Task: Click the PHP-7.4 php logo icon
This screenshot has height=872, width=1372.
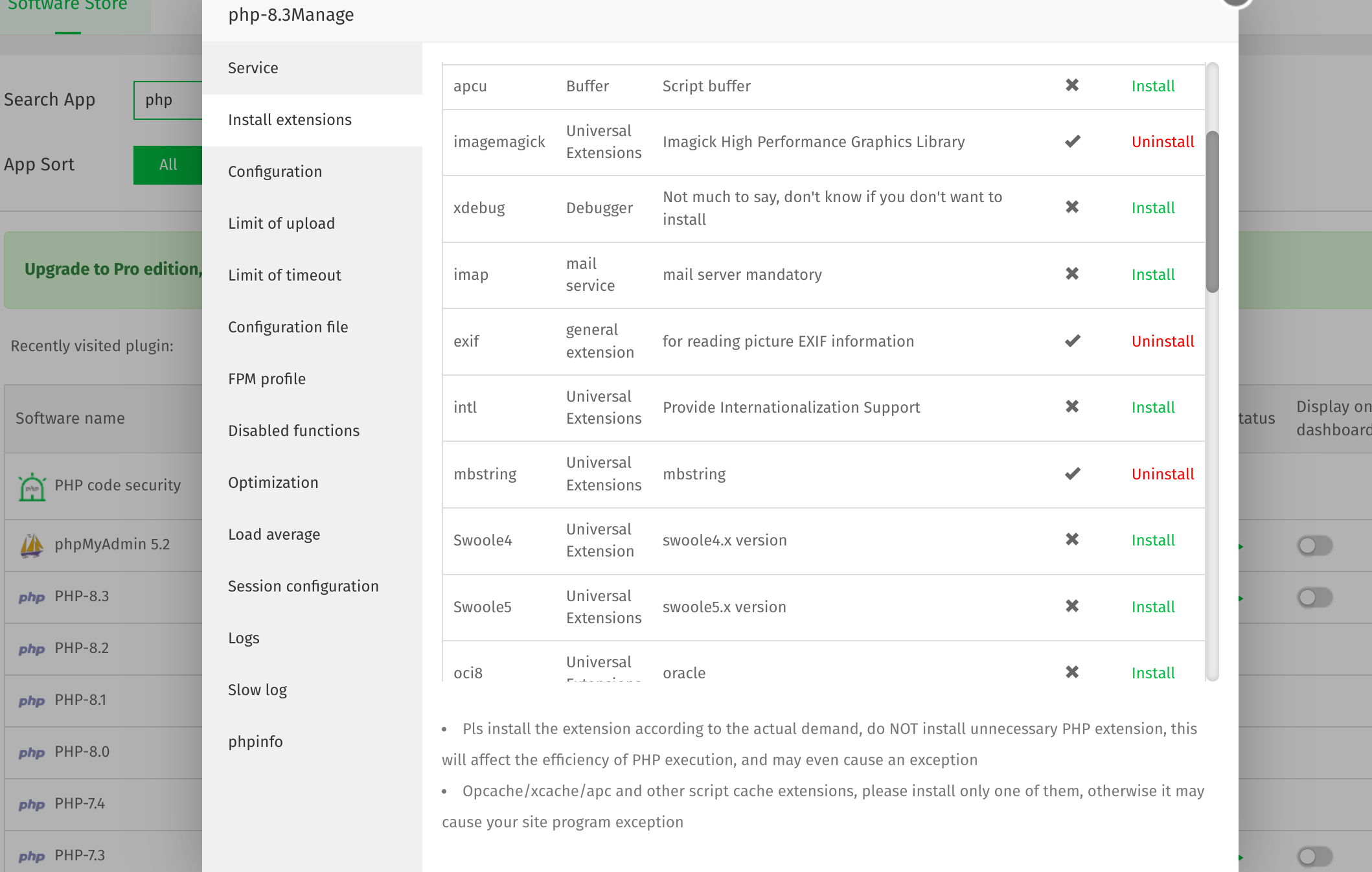Action: point(32,804)
